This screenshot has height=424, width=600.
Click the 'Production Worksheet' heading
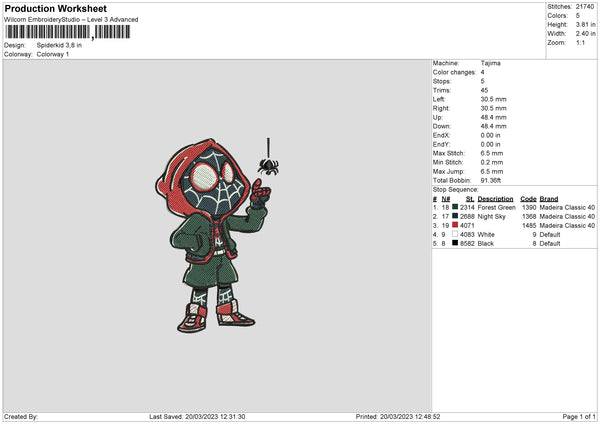click(x=55, y=9)
